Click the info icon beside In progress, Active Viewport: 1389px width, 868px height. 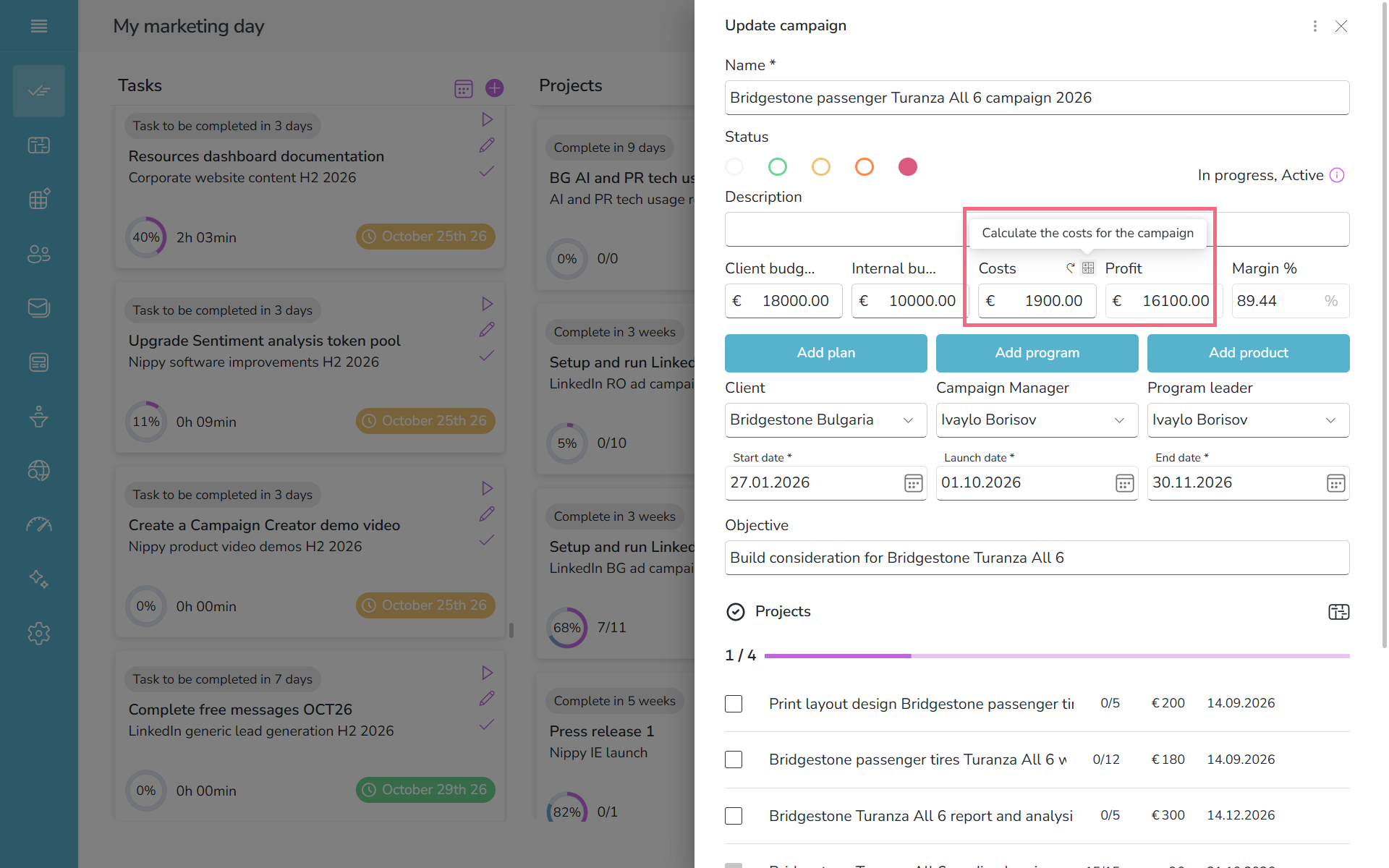click(x=1337, y=175)
